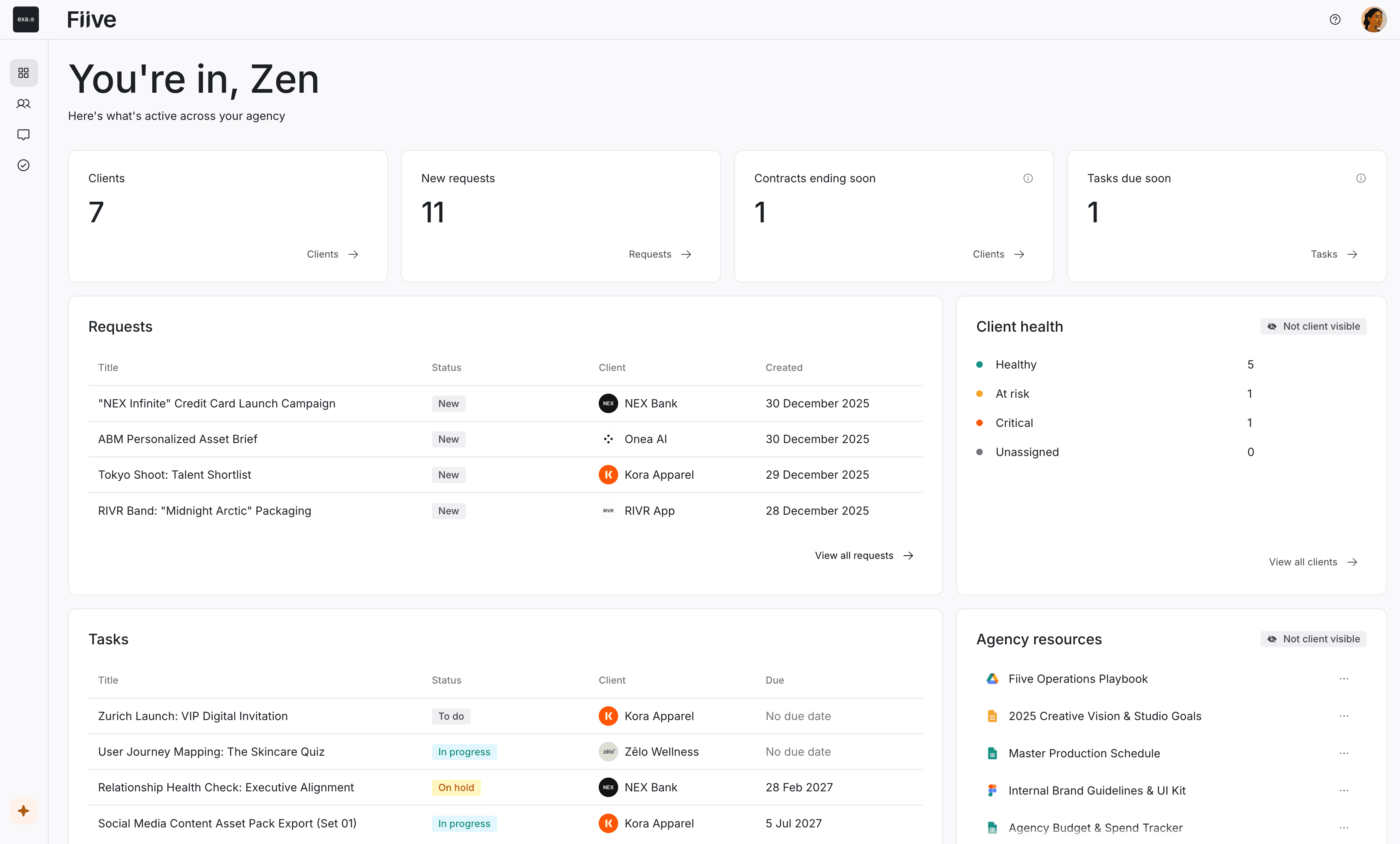Open options menu for Master Production Schedule

[1344, 753]
